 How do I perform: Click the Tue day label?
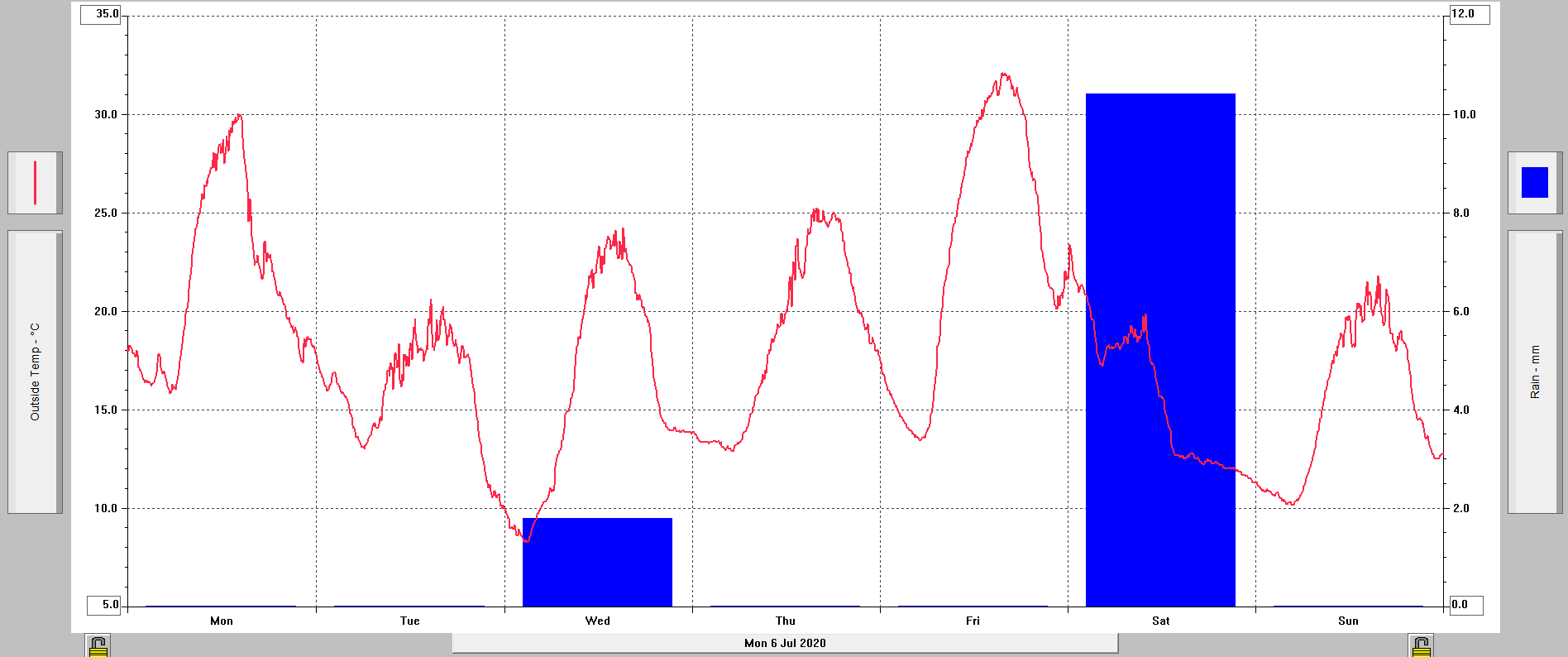409,621
